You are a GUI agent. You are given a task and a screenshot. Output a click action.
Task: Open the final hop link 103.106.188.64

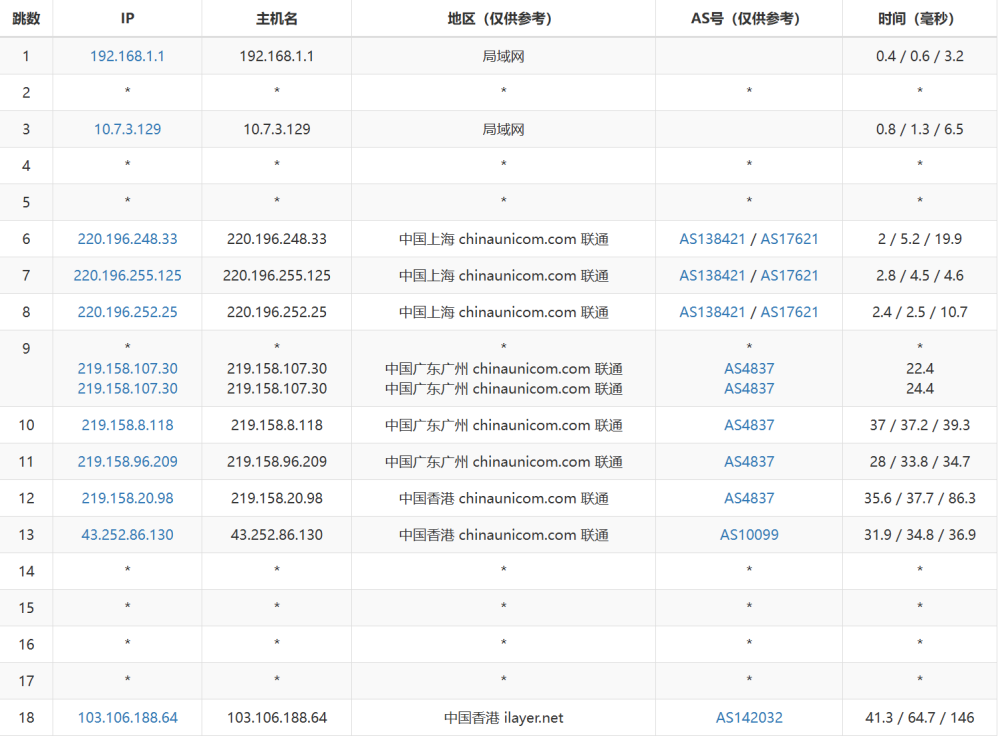click(127, 717)
